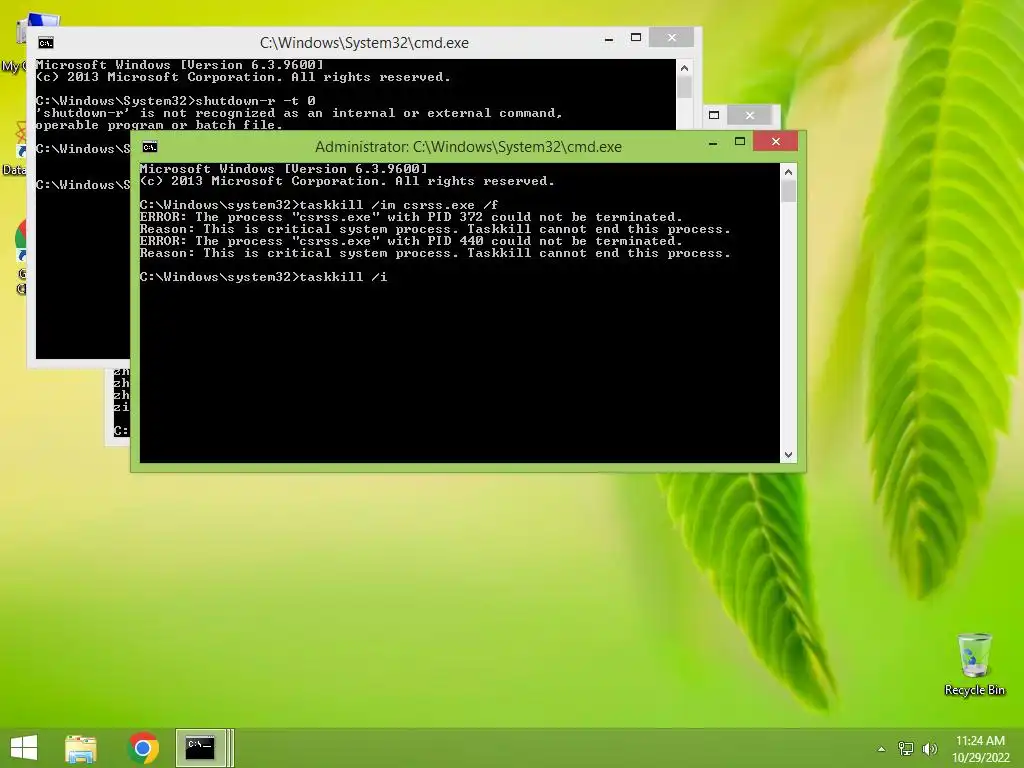Click the Administrator cmd scrollbar down arrow
The image size is (1024, 768).
[788, 455]
